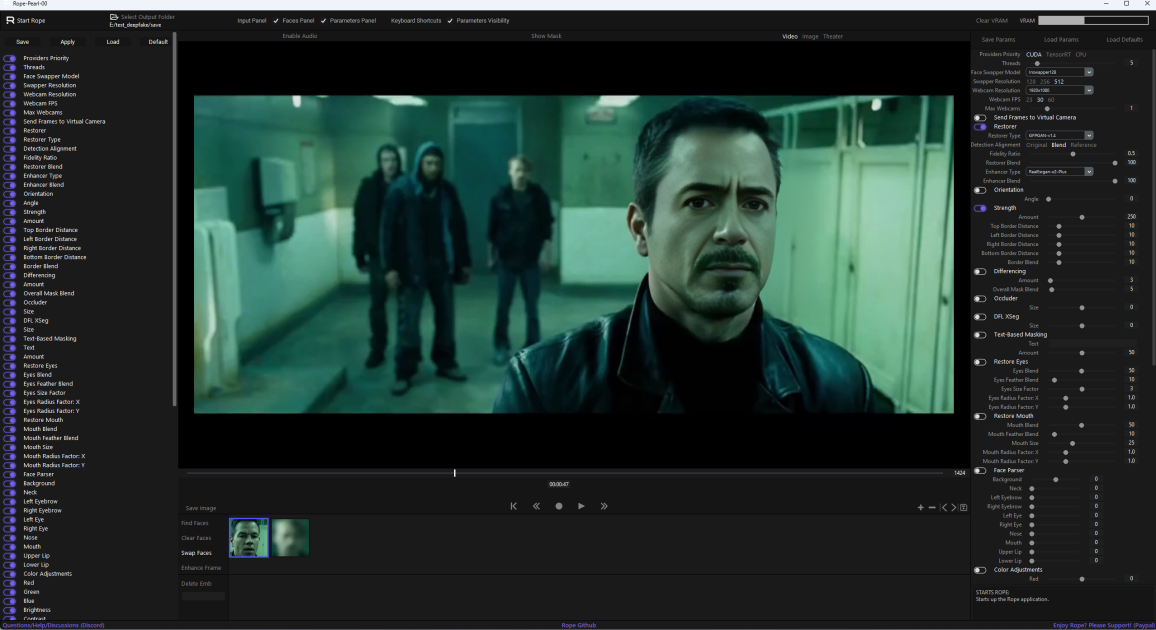Add a marker with the plus icon
The image size is (1156, 630).
(x=920, y=507)
